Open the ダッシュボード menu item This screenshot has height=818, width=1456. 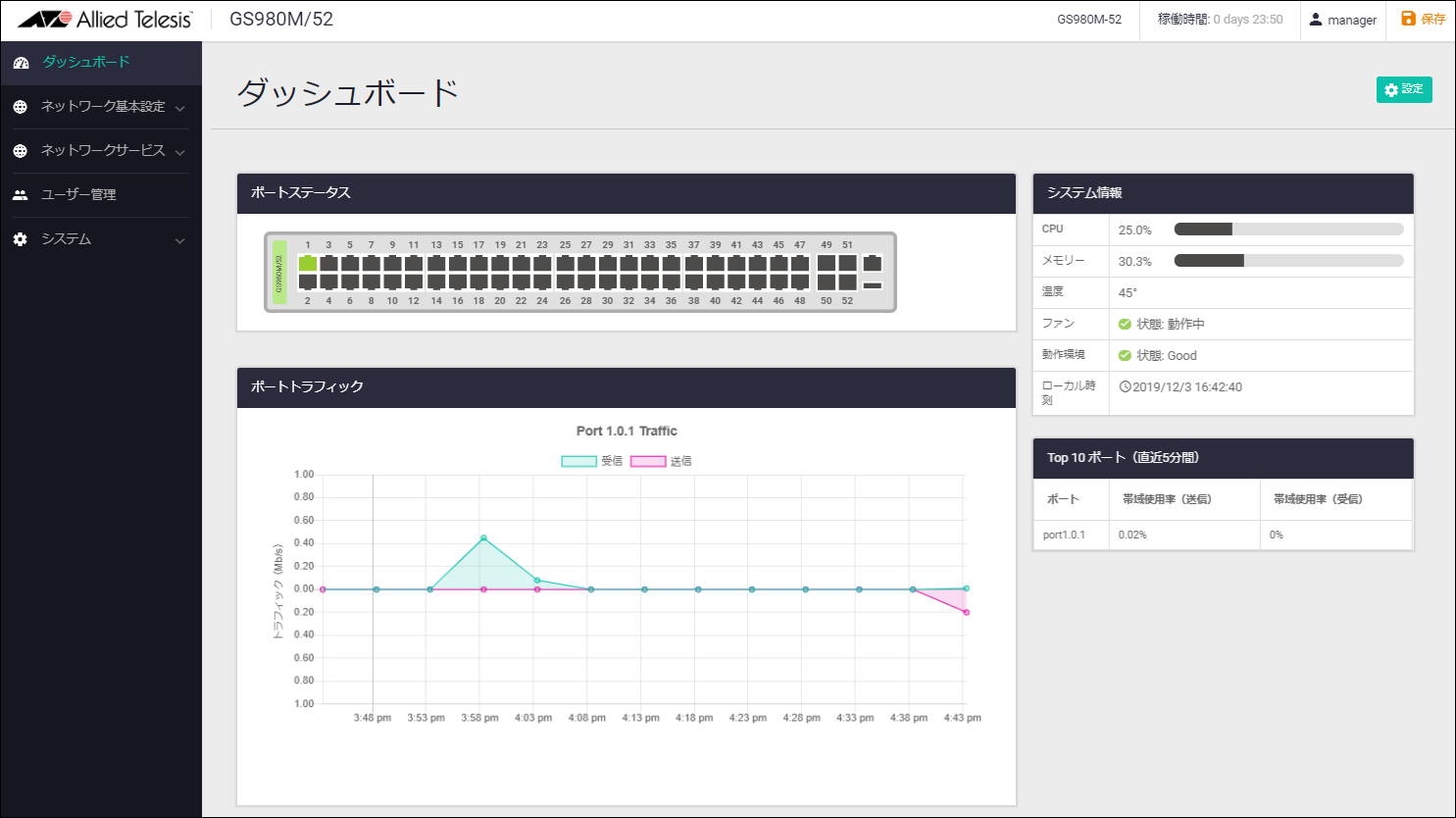point(86,63)
